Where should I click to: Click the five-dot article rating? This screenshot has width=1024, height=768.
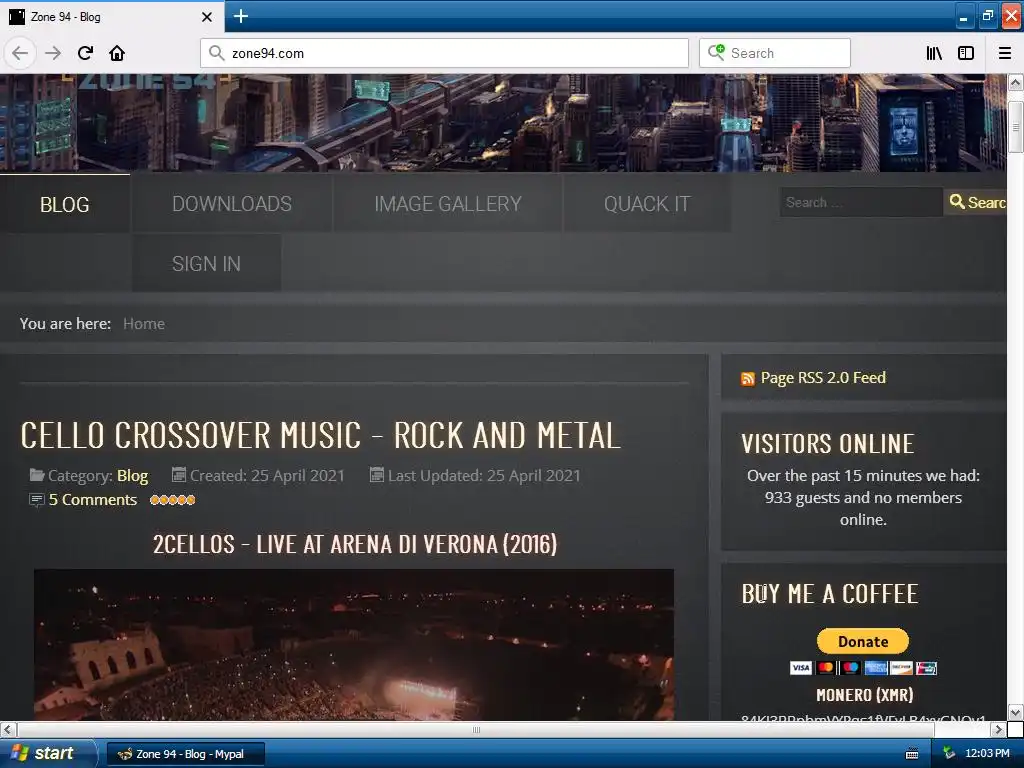coord(172,500)
